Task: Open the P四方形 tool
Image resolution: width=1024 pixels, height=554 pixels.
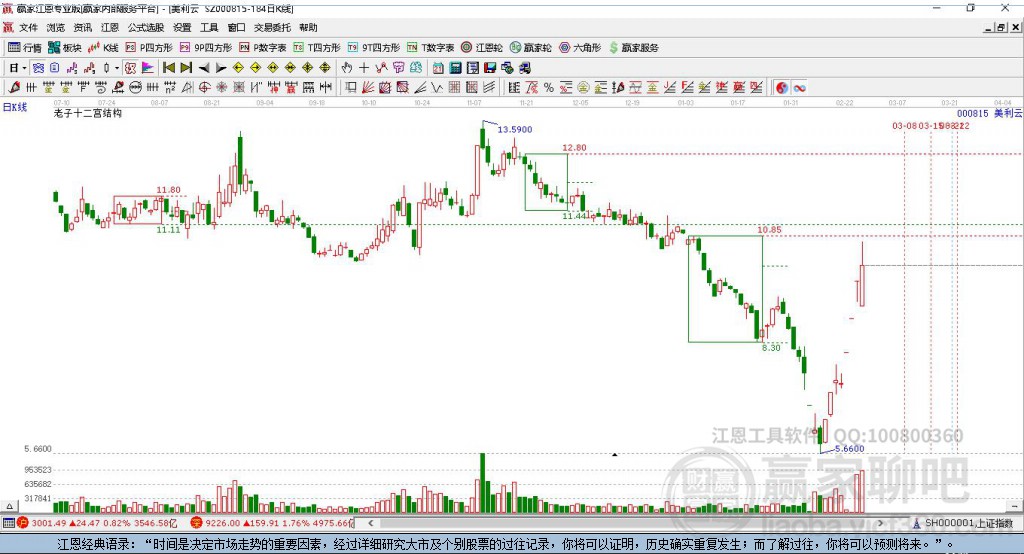Action: coord(149,48)
